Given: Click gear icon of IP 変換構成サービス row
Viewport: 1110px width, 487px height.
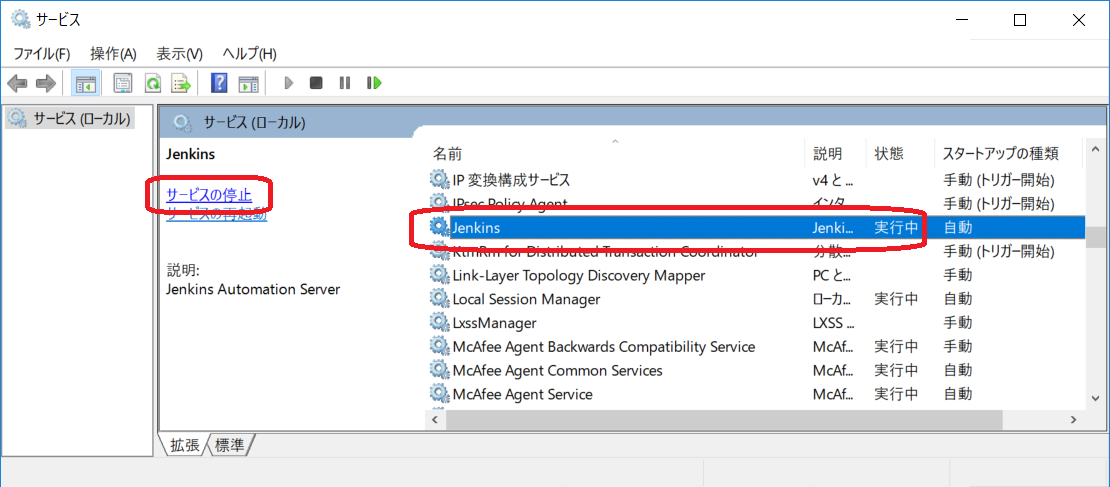Looking at the screenshot, I should click(440, 180).
